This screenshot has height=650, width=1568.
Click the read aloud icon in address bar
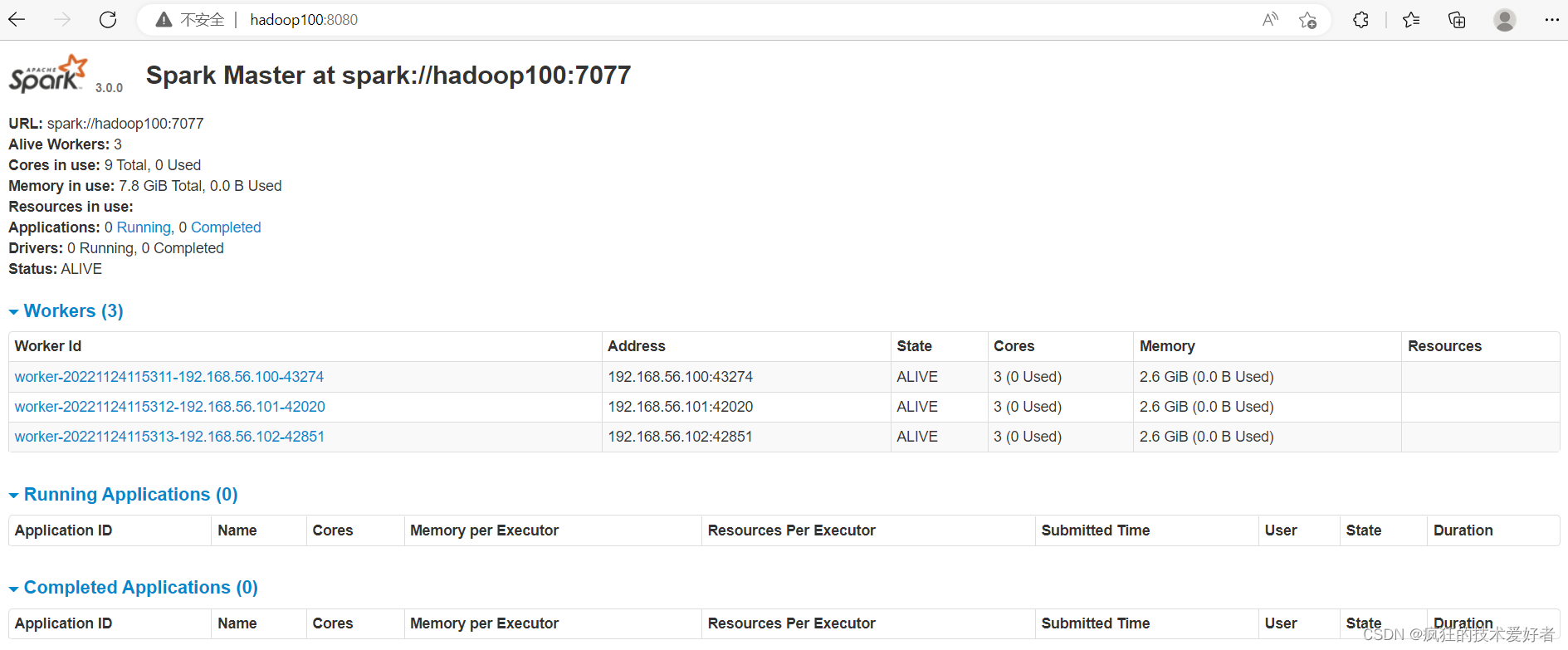(x=1270, y=20)
